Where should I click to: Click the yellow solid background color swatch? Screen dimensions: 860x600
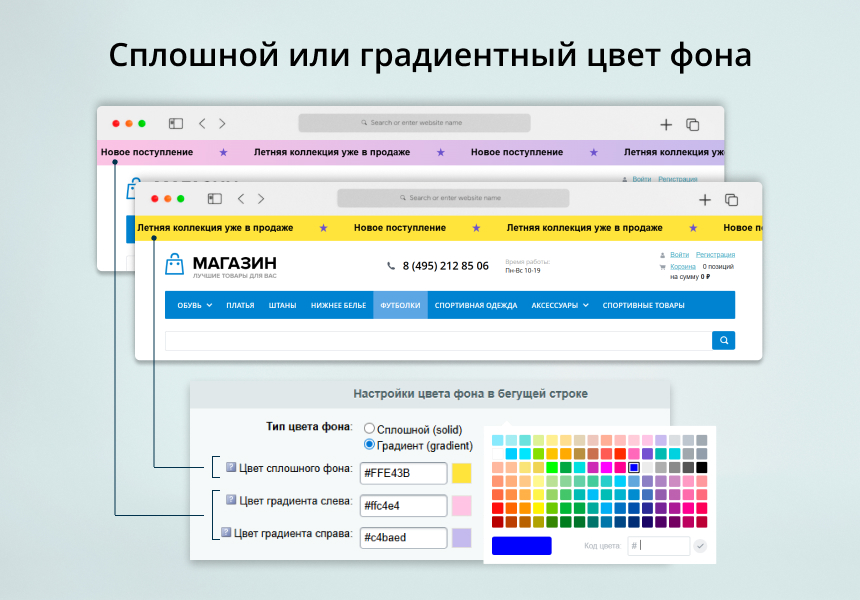click(461, 472)
